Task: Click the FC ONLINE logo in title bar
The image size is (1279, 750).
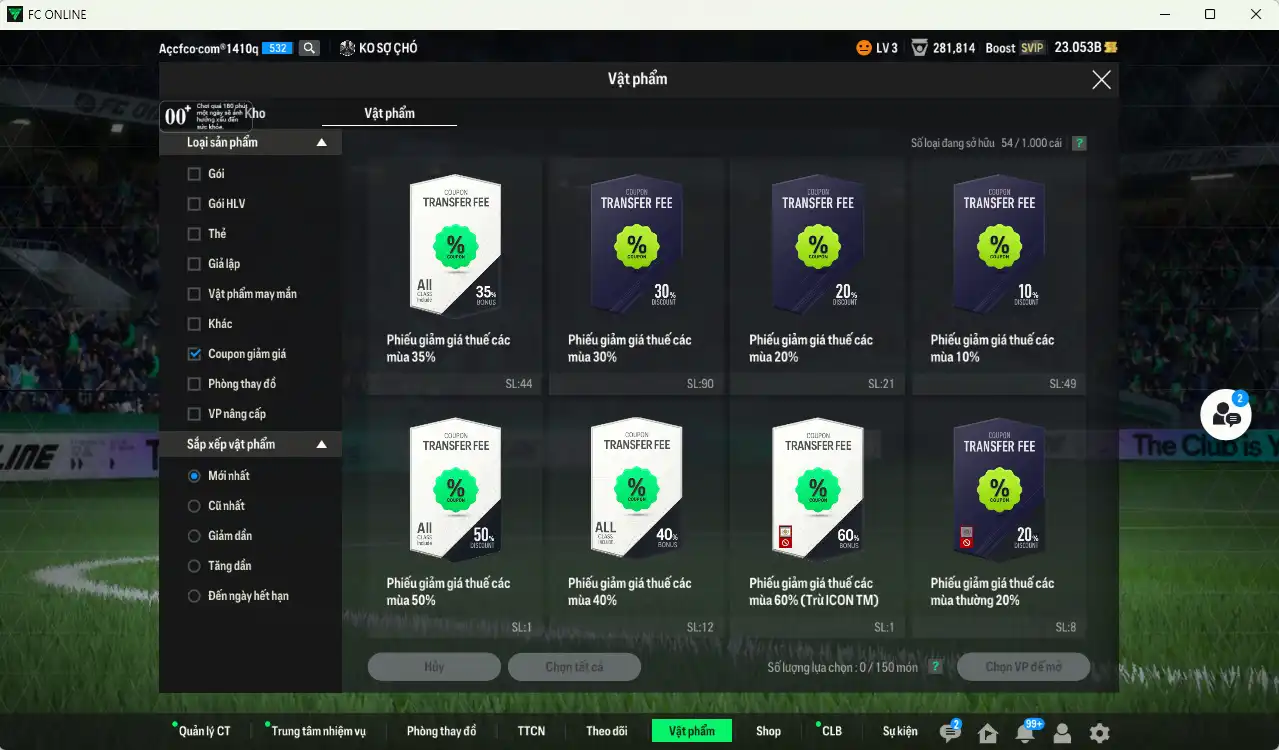Action: (15, 14)
